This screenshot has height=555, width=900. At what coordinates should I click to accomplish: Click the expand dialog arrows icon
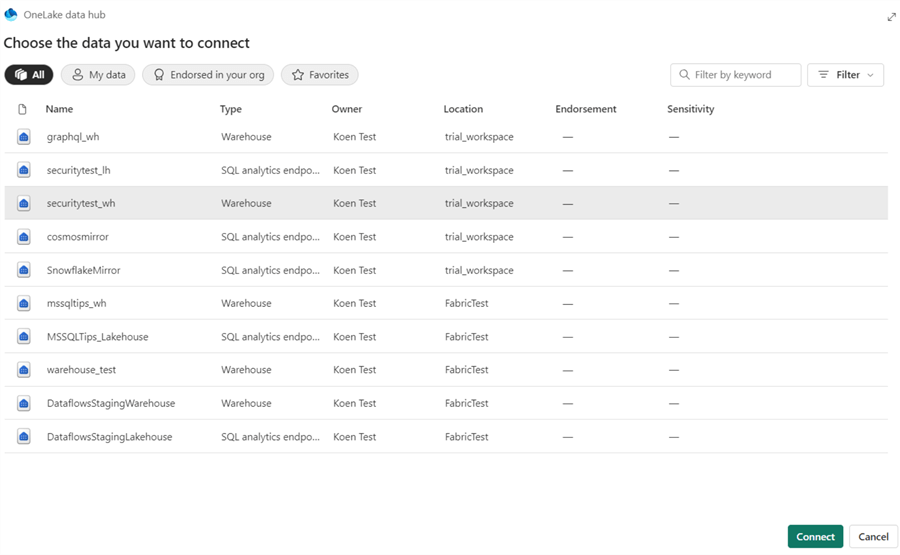(x=891, y=17)
